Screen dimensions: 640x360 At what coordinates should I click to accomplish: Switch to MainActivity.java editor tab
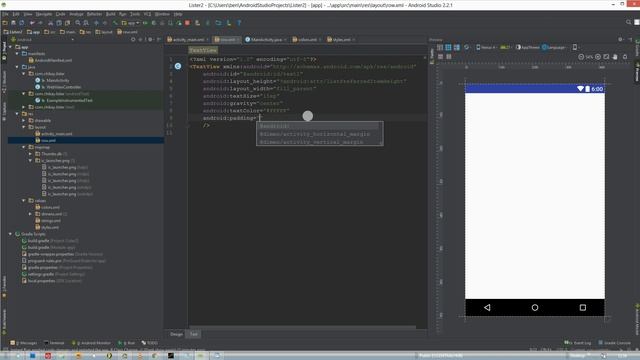[x=266, y=40]
